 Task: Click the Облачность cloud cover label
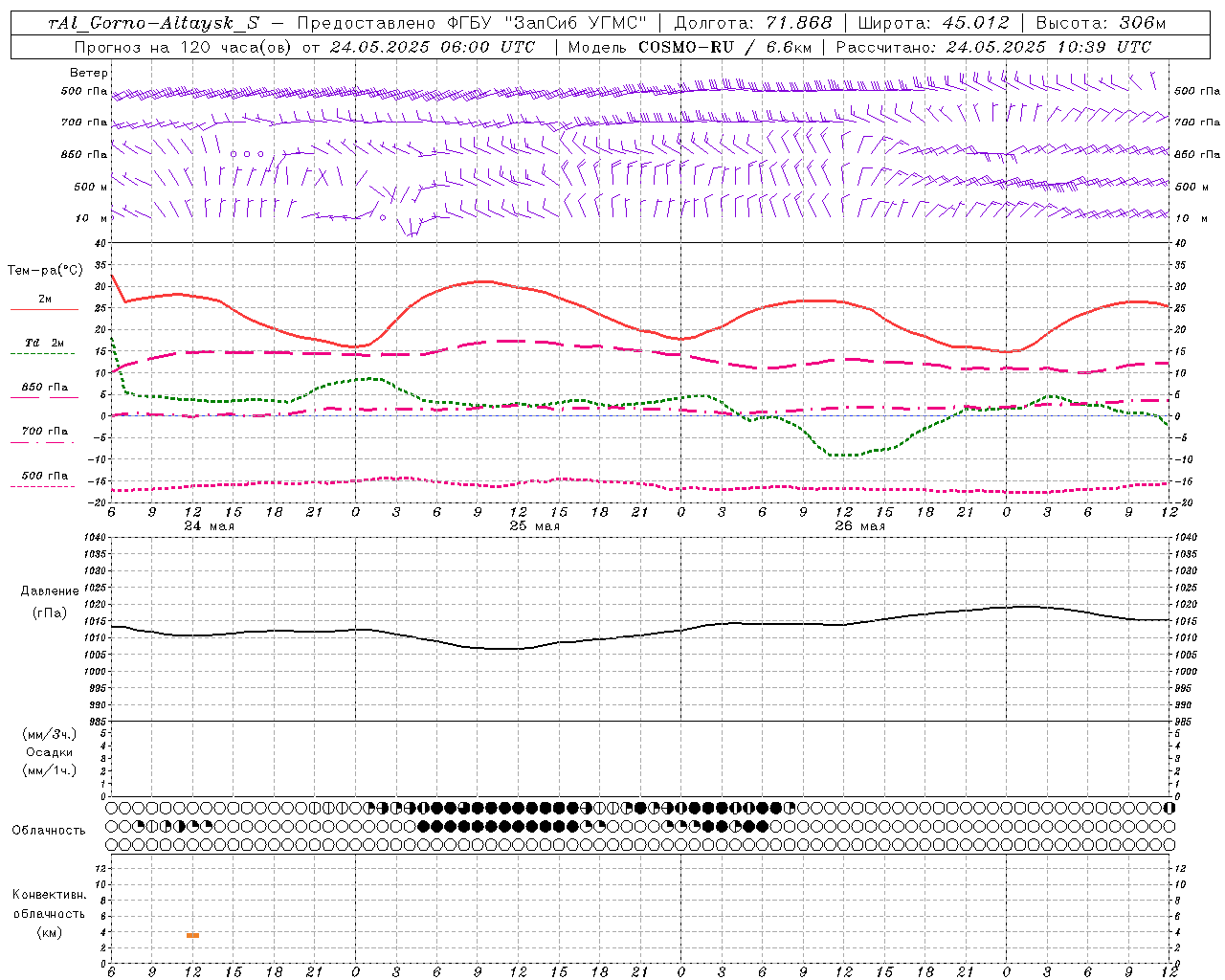pos(49,830)
